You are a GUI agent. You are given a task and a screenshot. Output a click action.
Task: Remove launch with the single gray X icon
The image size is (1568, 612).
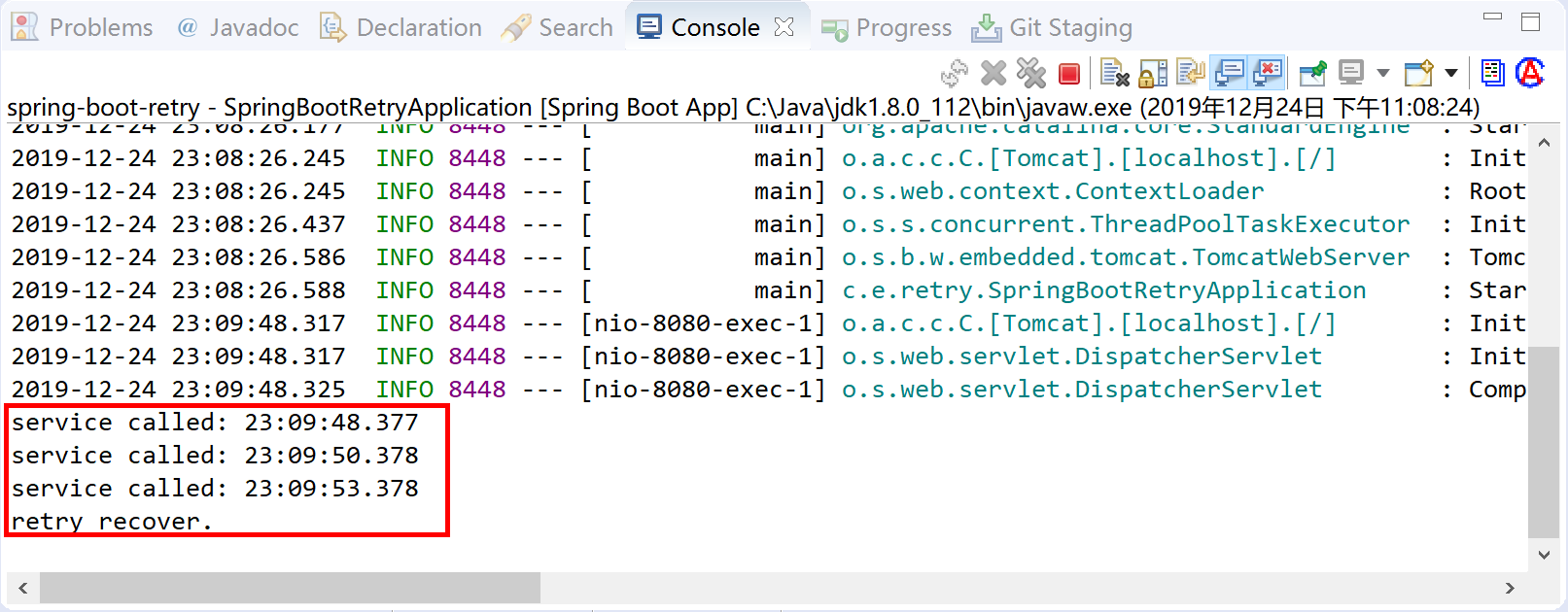click(993, 73)
